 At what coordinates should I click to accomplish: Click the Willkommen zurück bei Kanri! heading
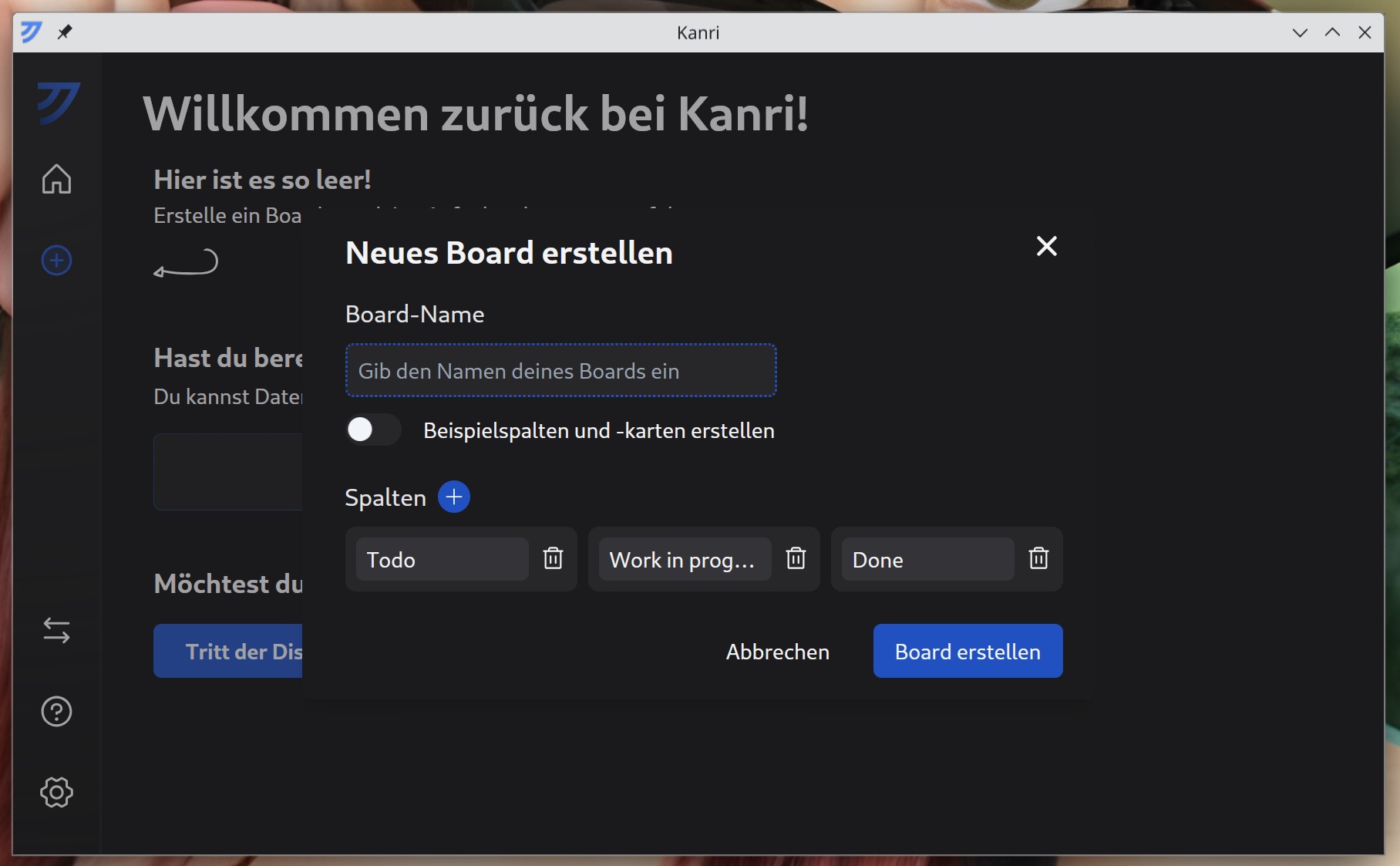[476, 114]
